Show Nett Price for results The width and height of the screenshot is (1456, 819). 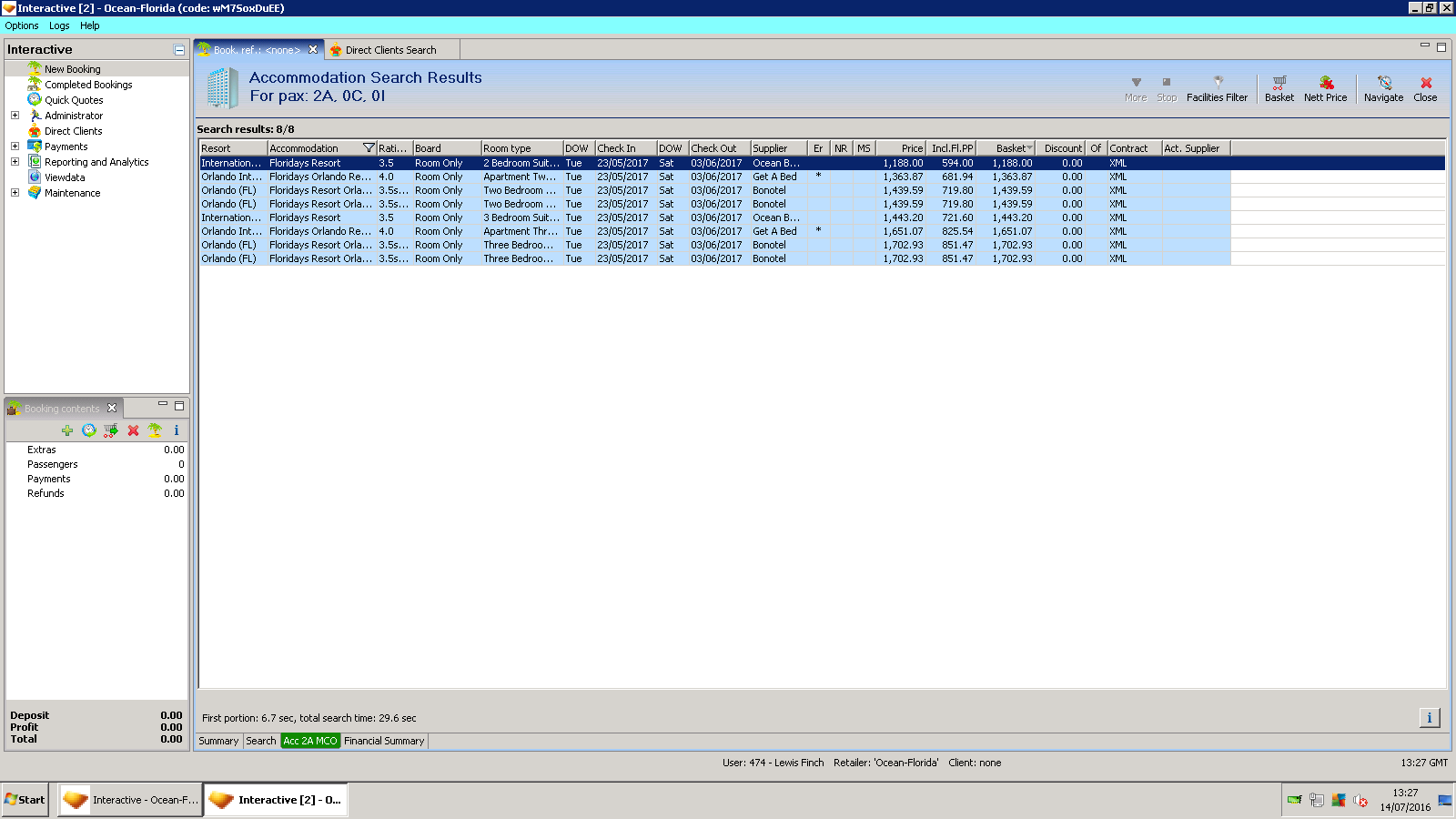click(1325, 88)
